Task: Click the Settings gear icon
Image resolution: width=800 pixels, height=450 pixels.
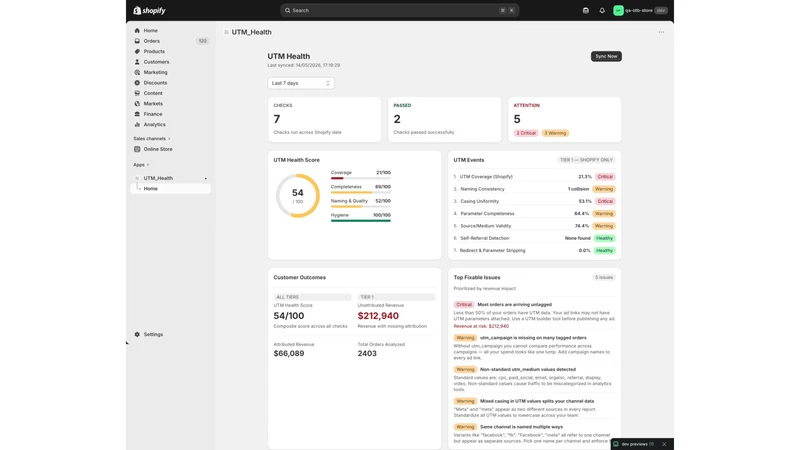Action: (x=137, y=334)
